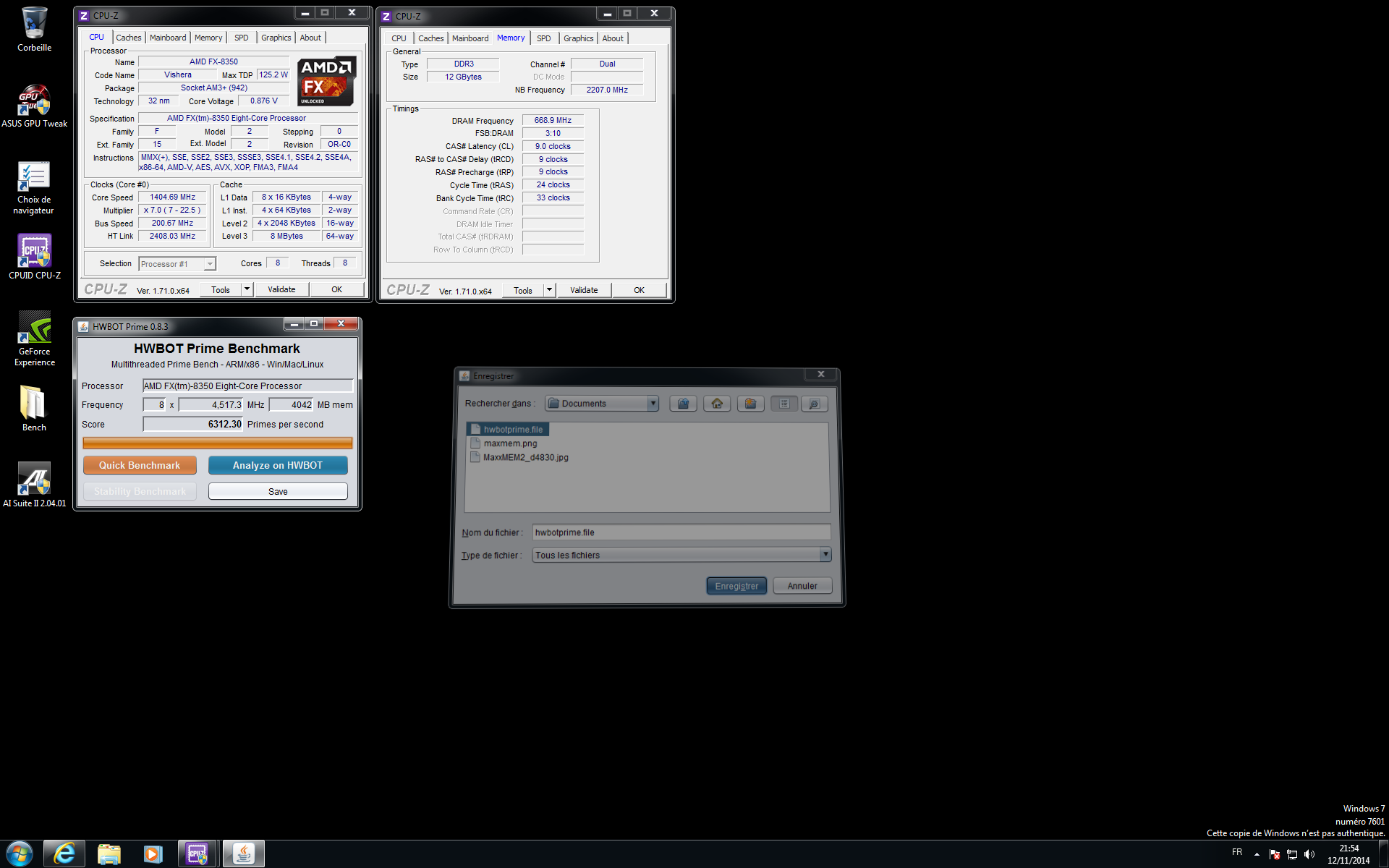The image size is (1389, 868).
Task: Open About tab in right CPU-Z window
Action: [x=613, y=38]
